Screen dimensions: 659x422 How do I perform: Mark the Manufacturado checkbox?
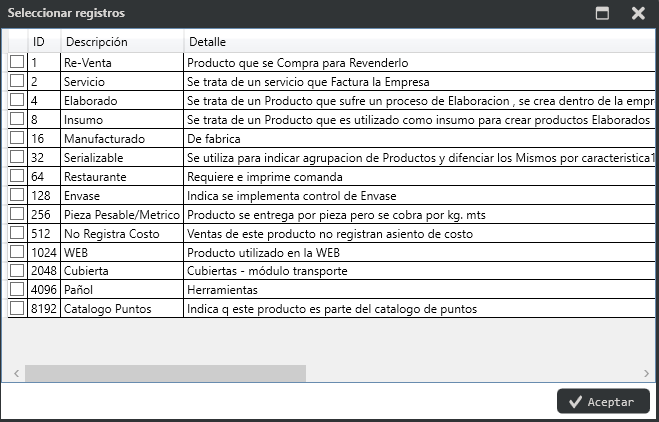pos(17,137)
